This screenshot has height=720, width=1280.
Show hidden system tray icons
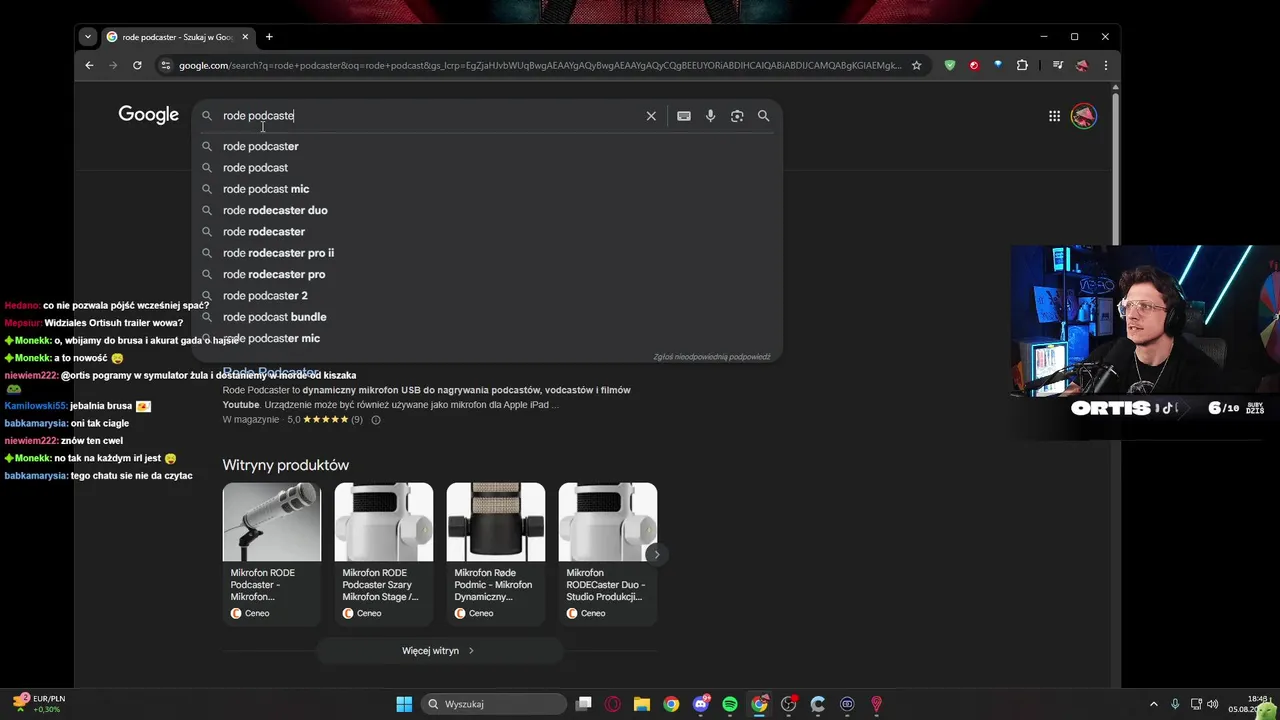tap(1153, 704)
